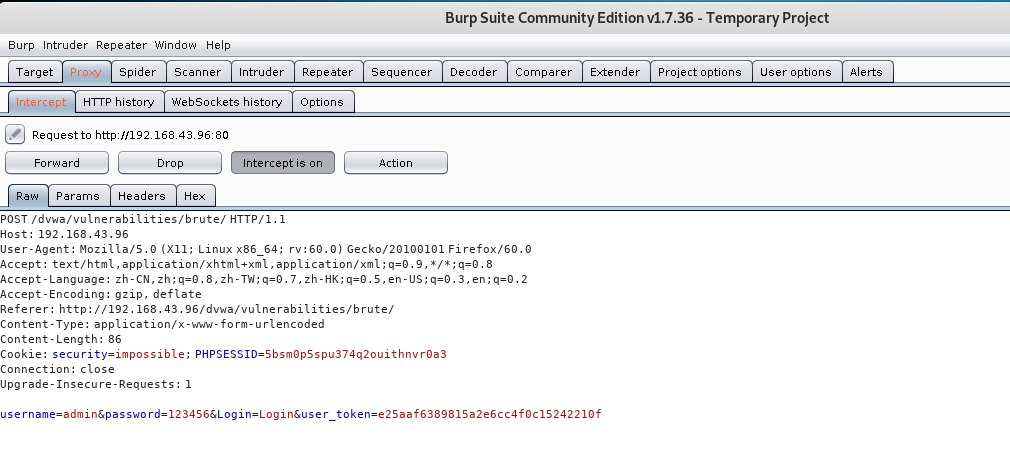
Task: Click the Accept-Language header line
Action: point(264,279)
